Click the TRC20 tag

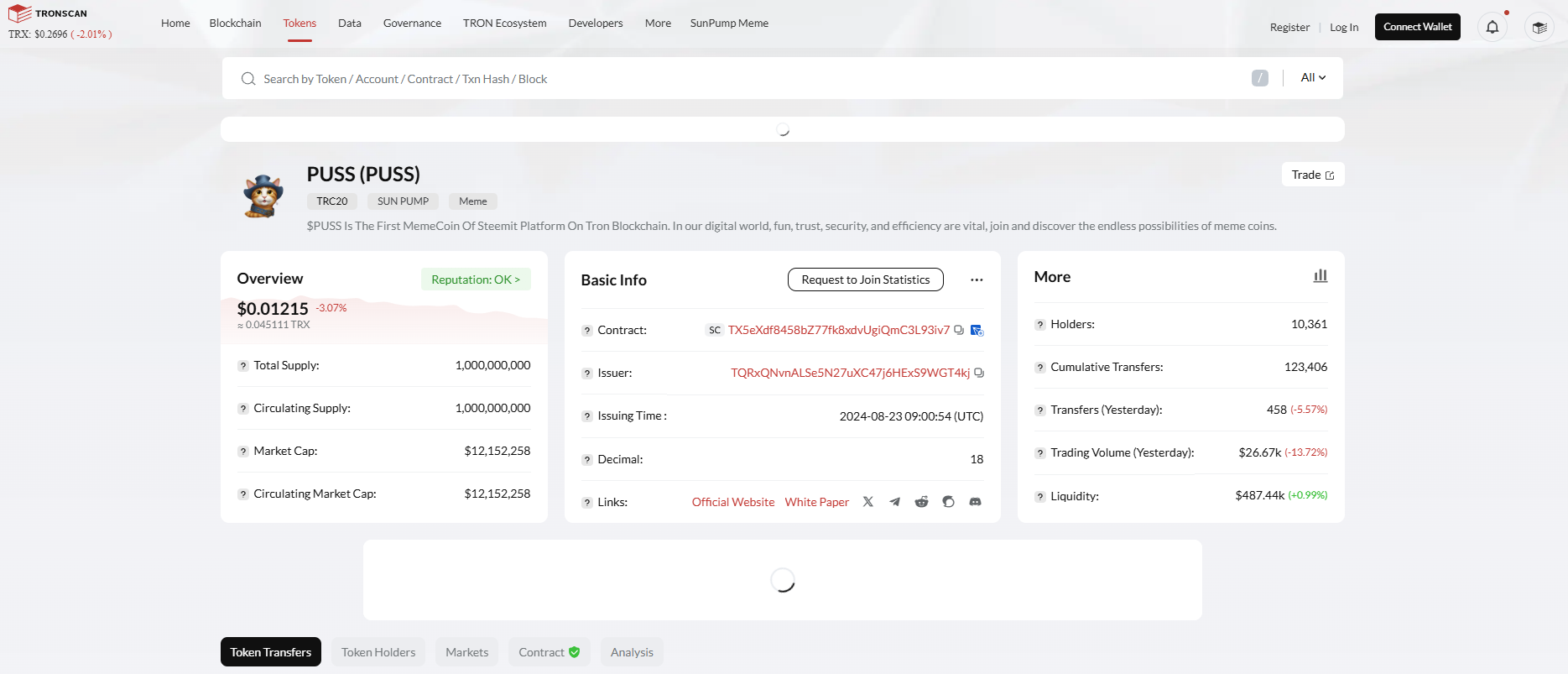point(332,201)
